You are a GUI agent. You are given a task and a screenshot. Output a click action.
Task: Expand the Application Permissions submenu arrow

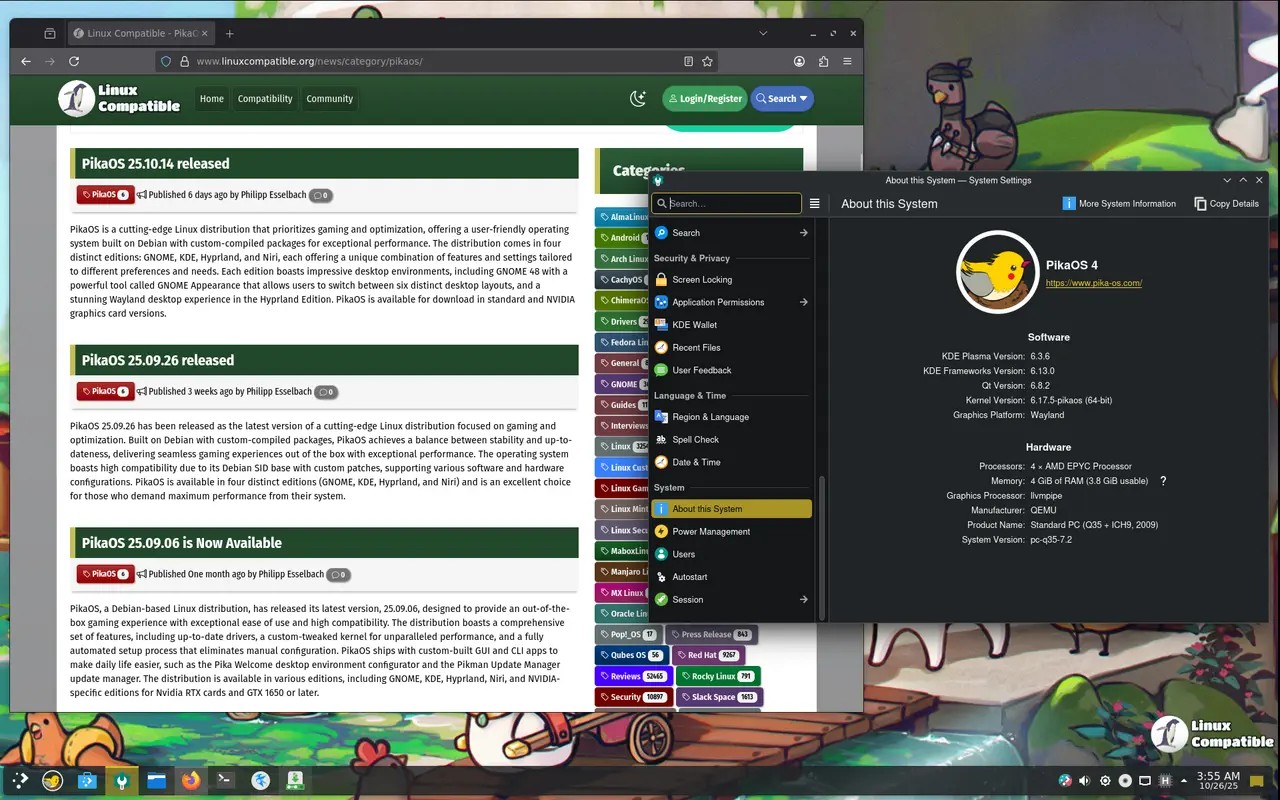pos(803,302)
